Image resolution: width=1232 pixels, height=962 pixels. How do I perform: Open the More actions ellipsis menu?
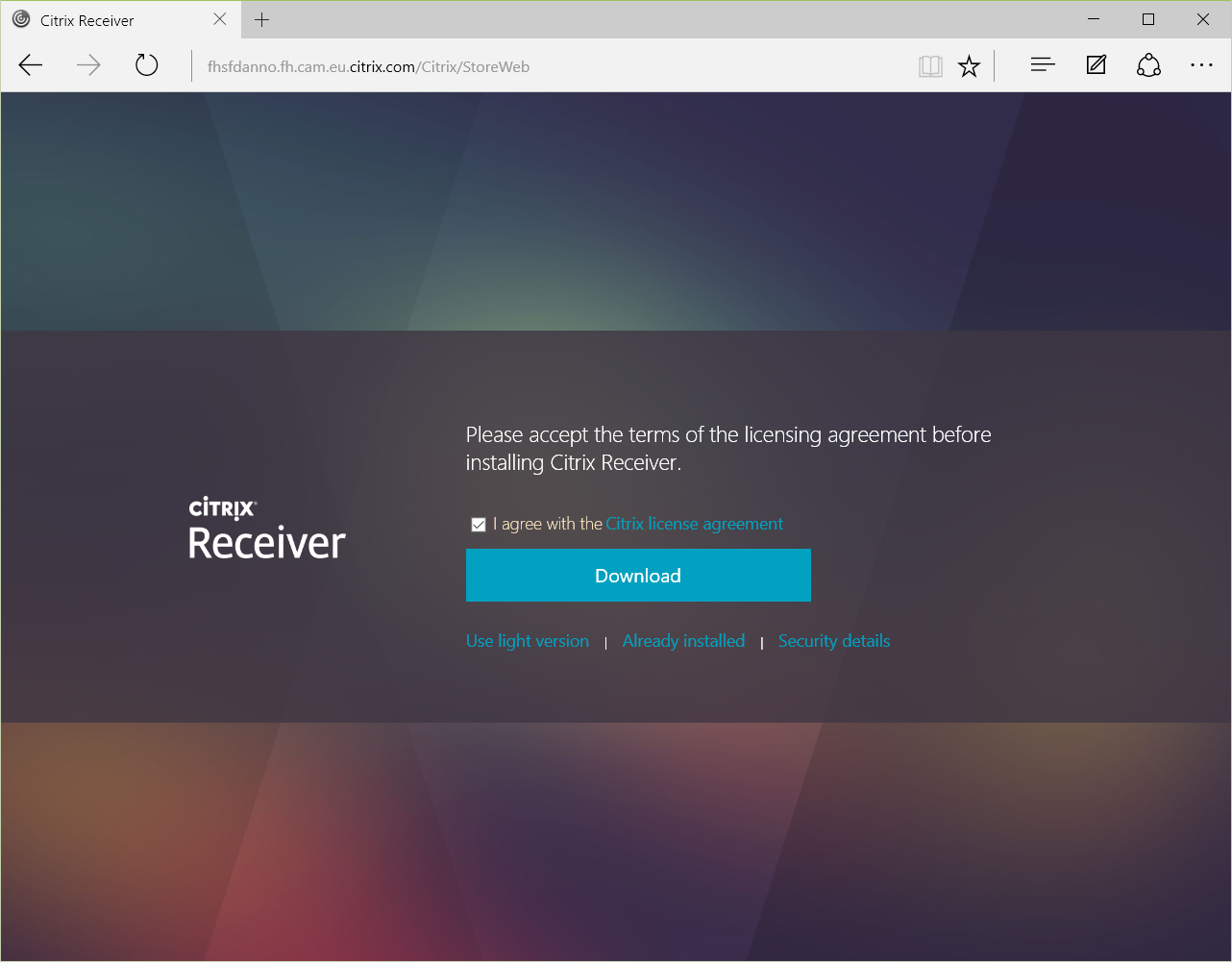[1201, 65]
